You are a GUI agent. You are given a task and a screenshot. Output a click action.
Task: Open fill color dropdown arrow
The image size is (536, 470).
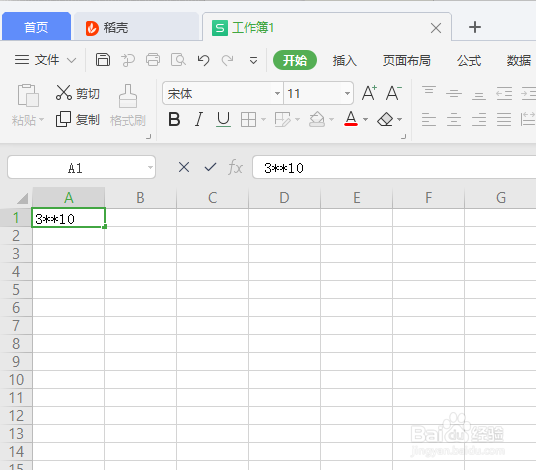click(331, 120)
